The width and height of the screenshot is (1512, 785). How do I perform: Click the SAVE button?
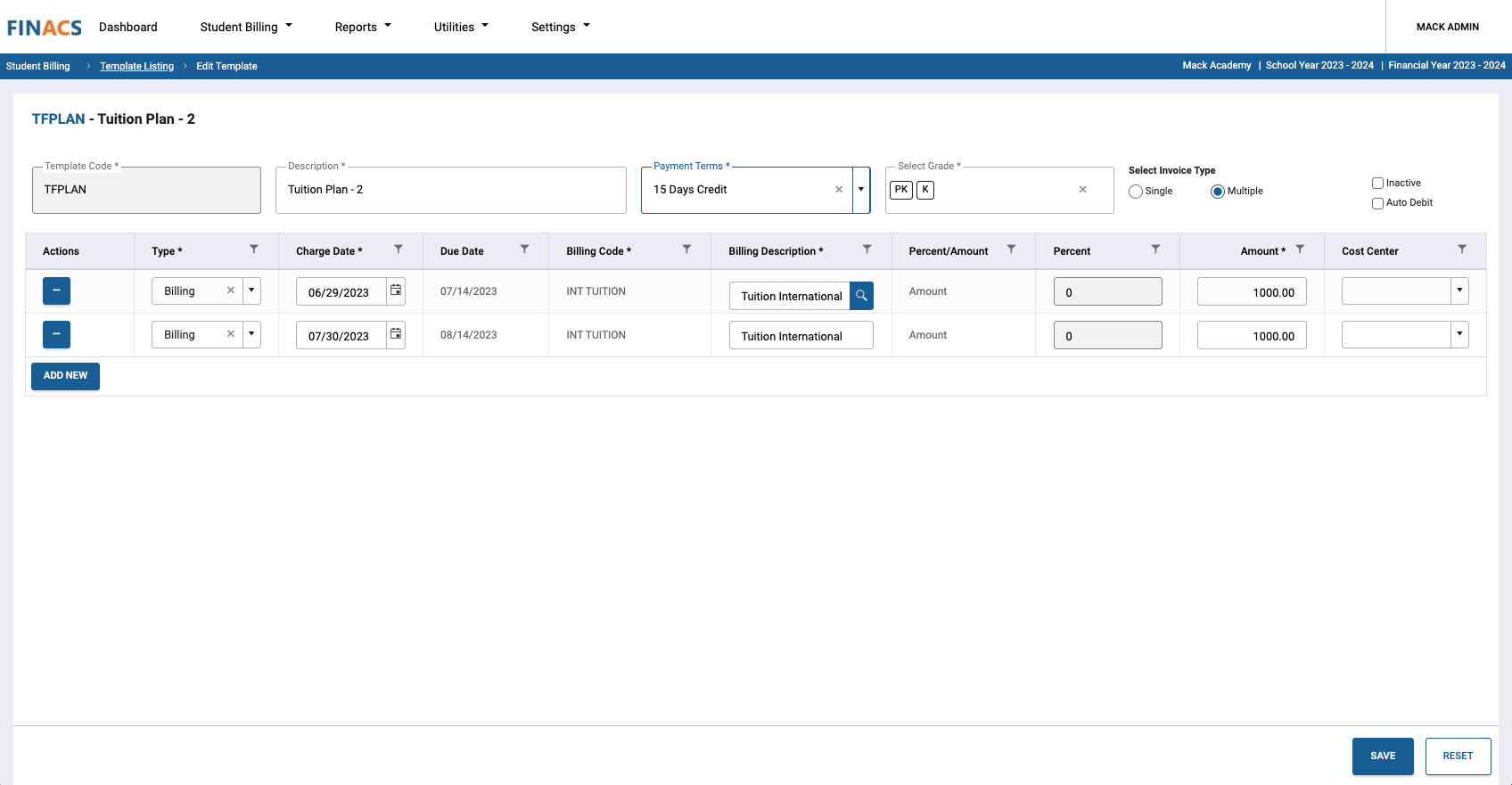pos(1383,756)
